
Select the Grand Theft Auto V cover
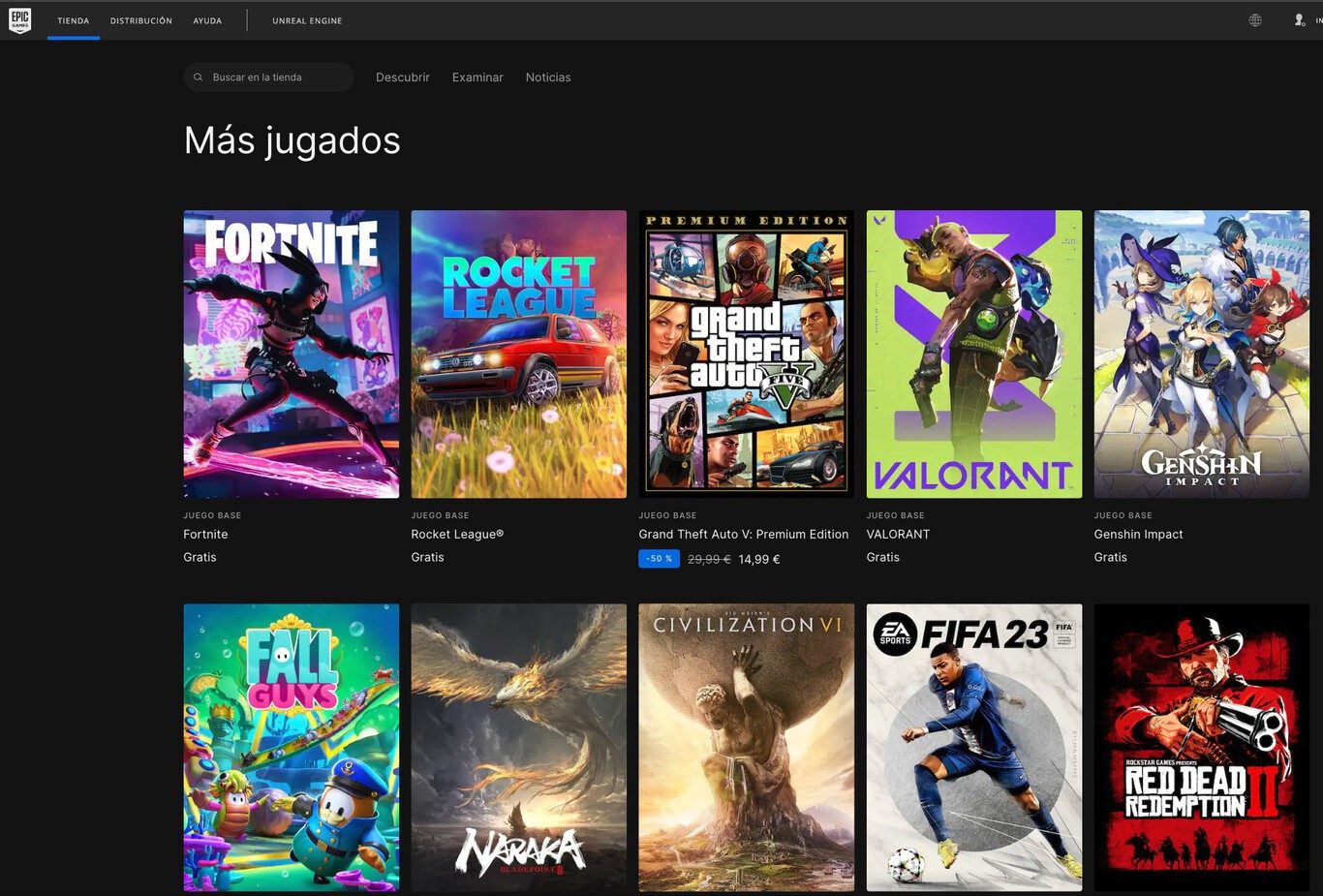pyautogui.click(x=746, y=354)
